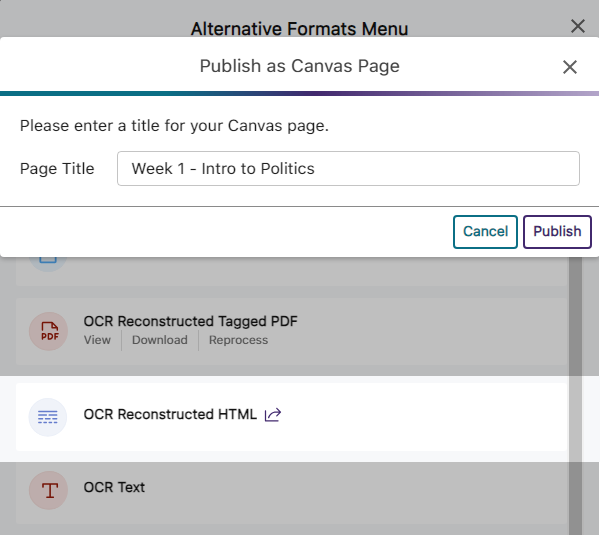The height and width of the screenshot is (535, 600).
Task: Click the OCR Text 'T' icon
Action: (48, 490)
